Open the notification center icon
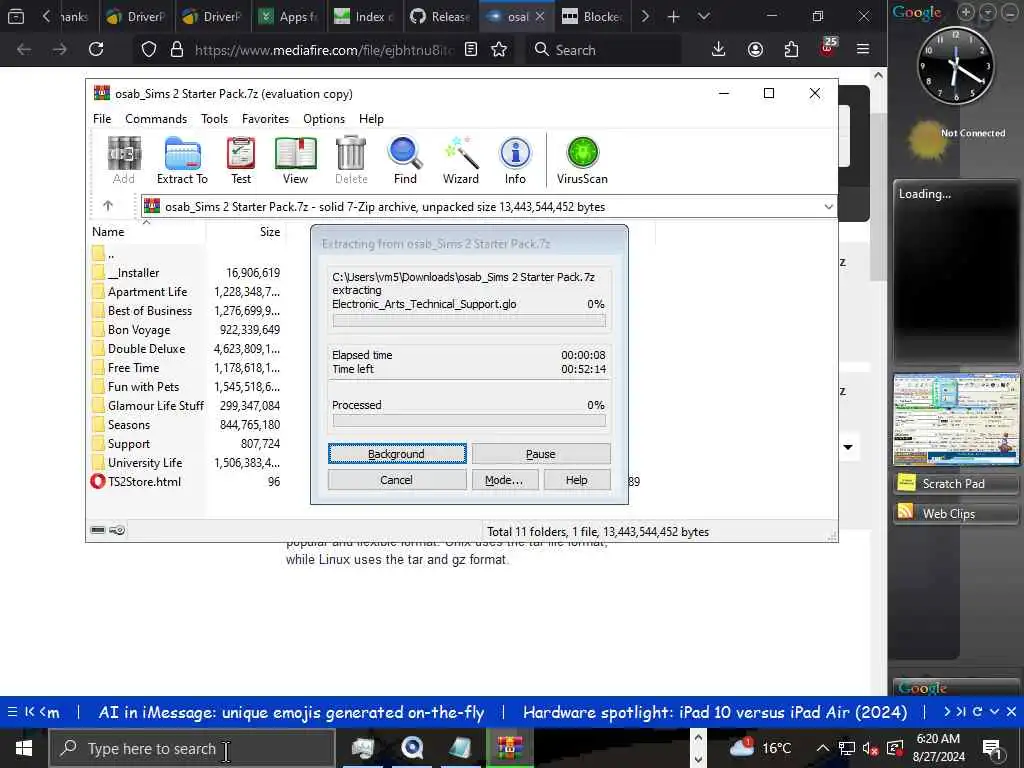1024x768 pixels. coord(993,748)
